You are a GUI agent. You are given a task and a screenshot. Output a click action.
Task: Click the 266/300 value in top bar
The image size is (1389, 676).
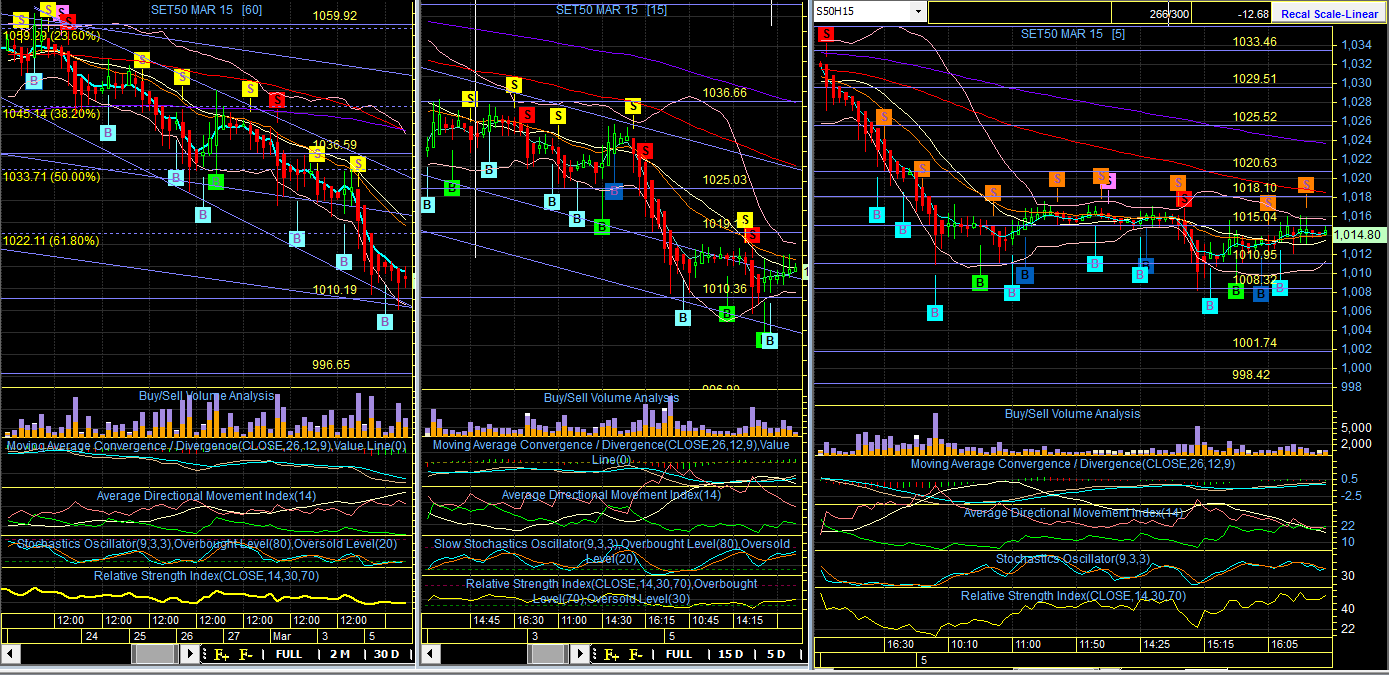[x=1169, y=14]
